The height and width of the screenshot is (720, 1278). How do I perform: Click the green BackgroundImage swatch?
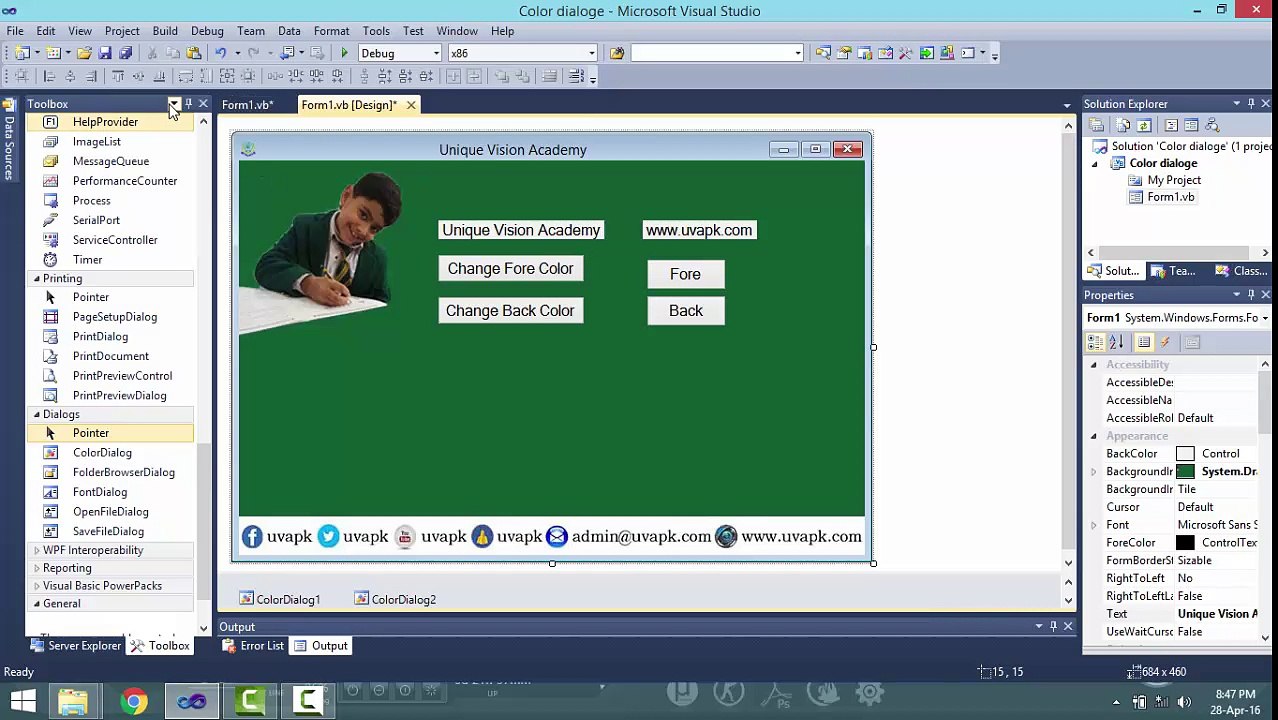(x=1185, y=472)
